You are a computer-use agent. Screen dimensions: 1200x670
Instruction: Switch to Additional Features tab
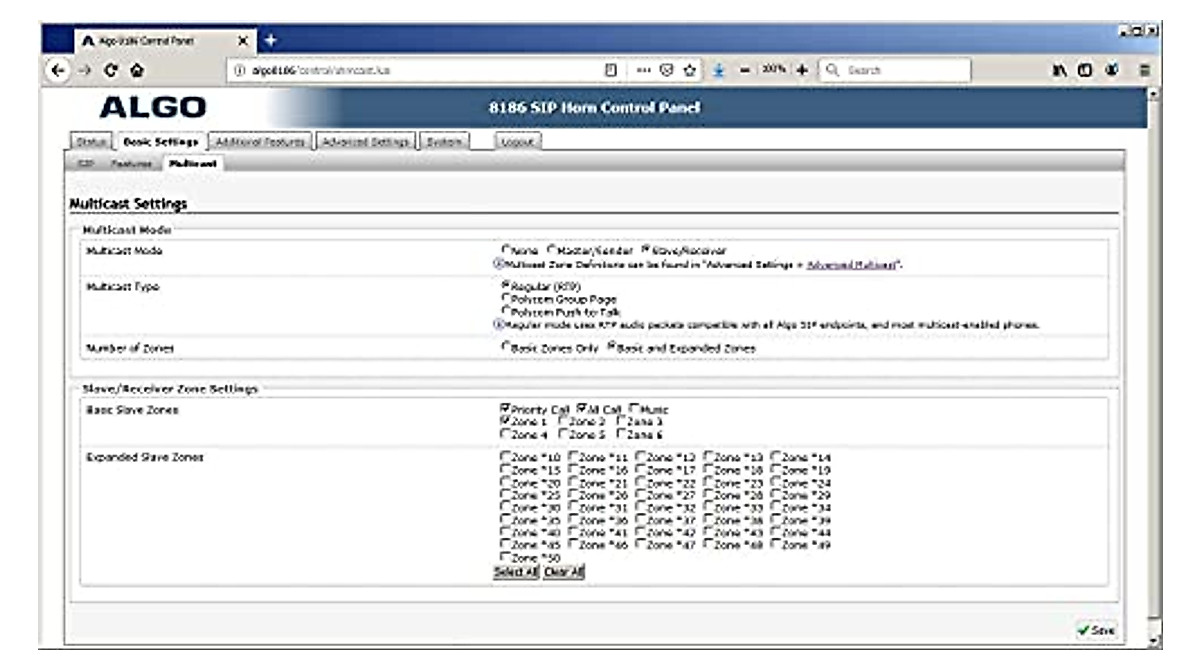click(260, 142)
